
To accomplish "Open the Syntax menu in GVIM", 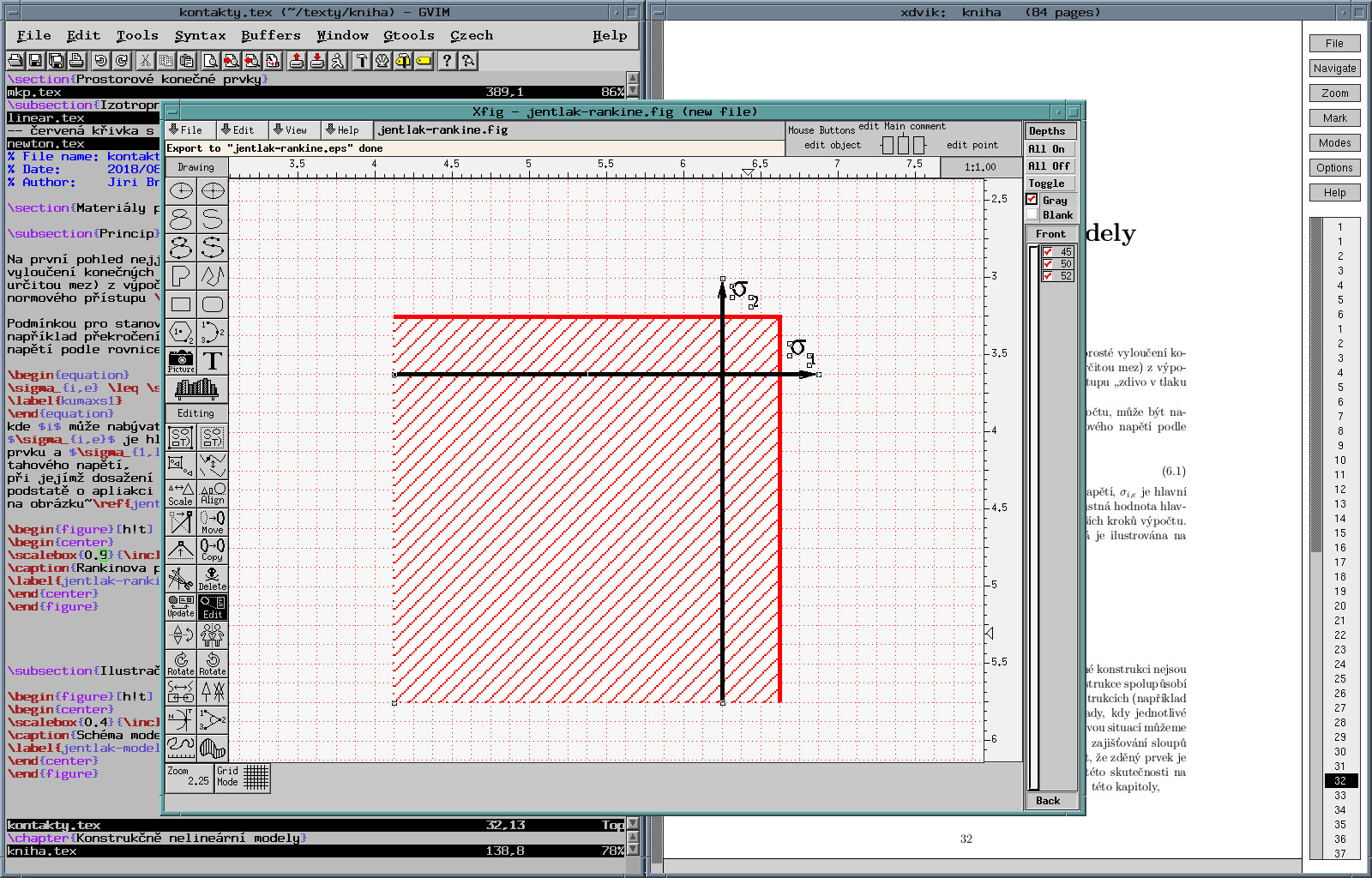I will coord(200,35).
